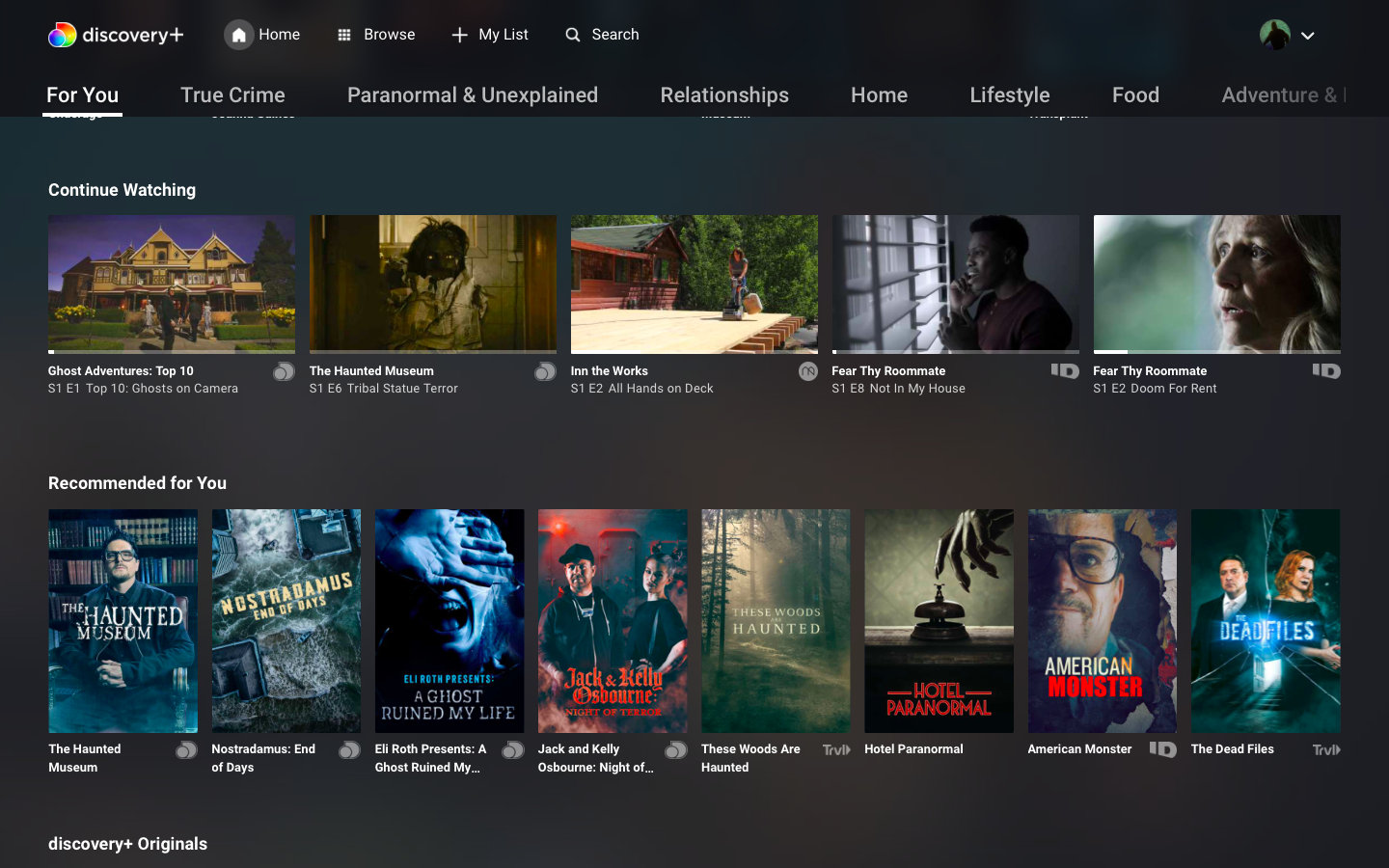Screen dimensions: 1389x868
Task: Click the ID logo beside Not In My House
Action: pyautogui.click(x=1065, y=370)
